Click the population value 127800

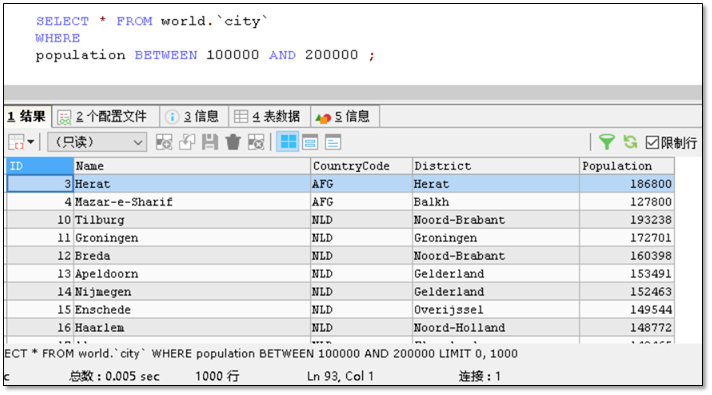tap(627, 202)
